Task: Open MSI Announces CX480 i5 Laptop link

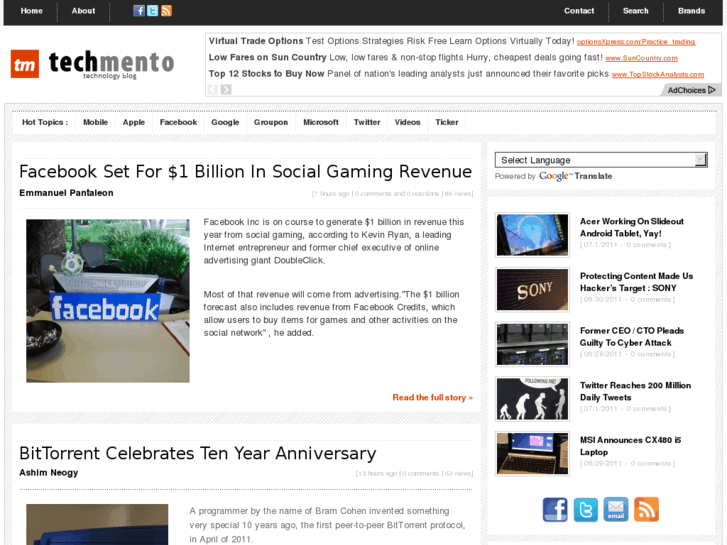Action: 631,446
